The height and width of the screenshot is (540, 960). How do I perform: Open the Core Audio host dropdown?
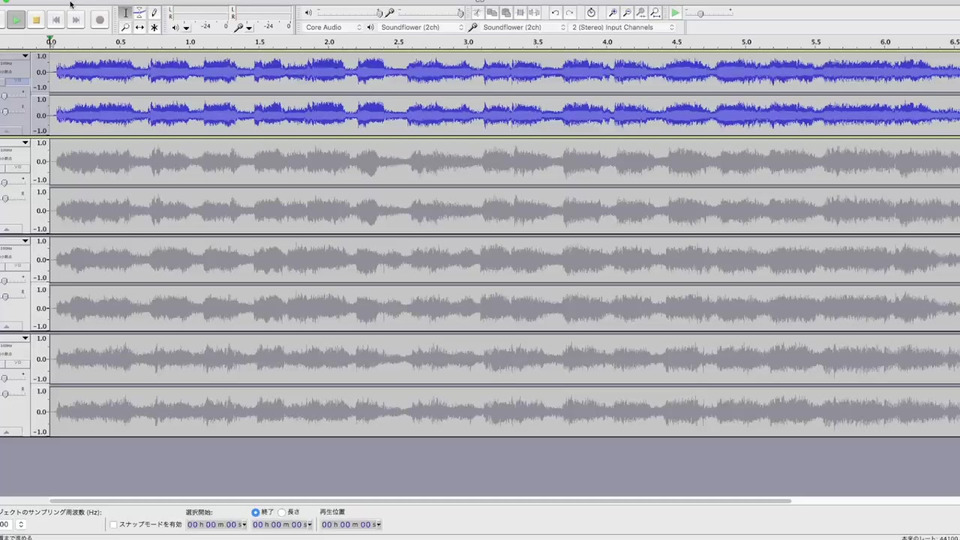click(333, 28)
